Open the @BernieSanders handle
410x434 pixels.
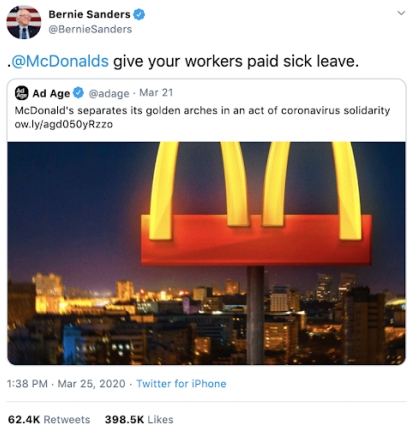[90, 29]
